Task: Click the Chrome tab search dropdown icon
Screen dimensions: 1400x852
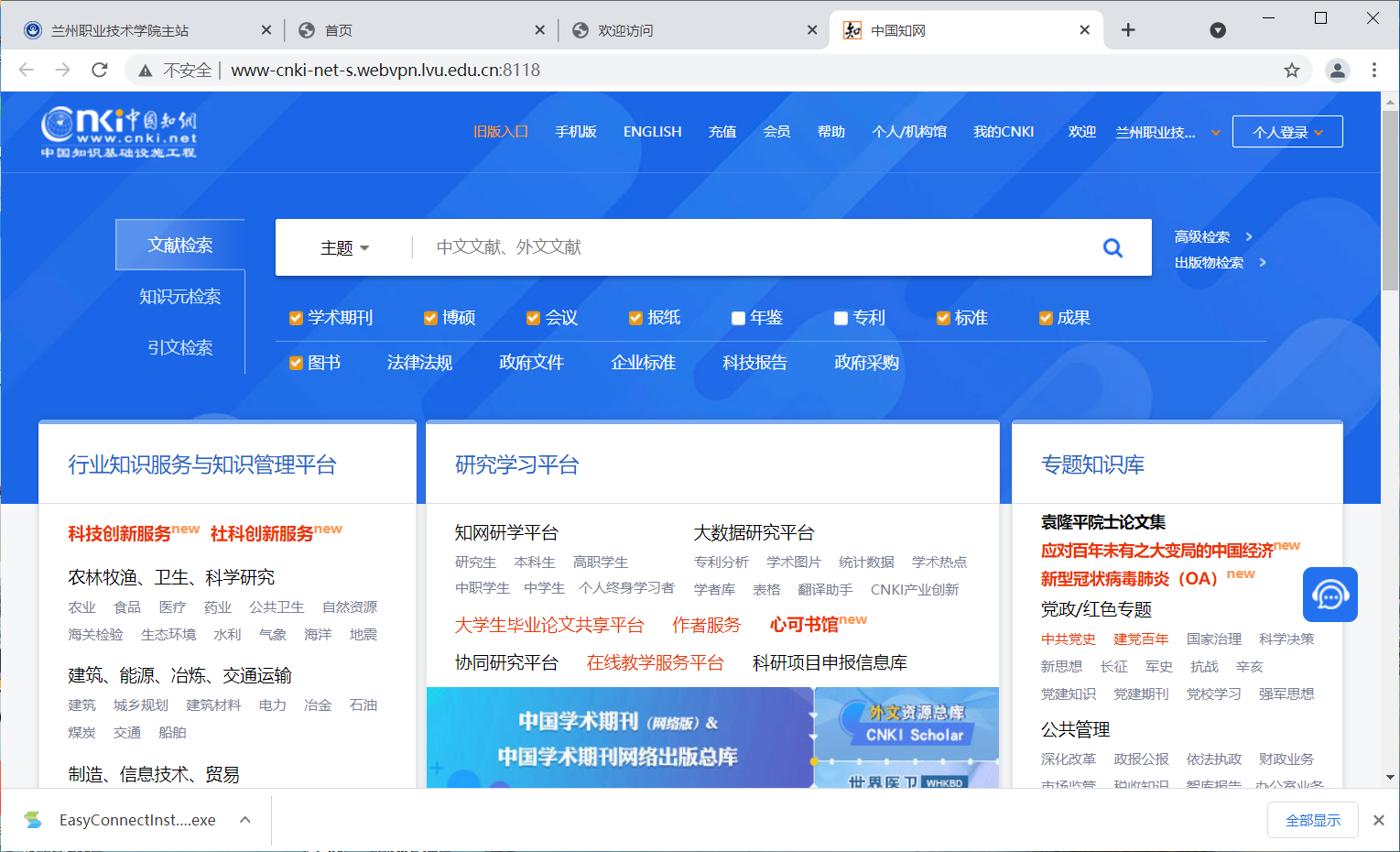Action: tap(1218, 30)
